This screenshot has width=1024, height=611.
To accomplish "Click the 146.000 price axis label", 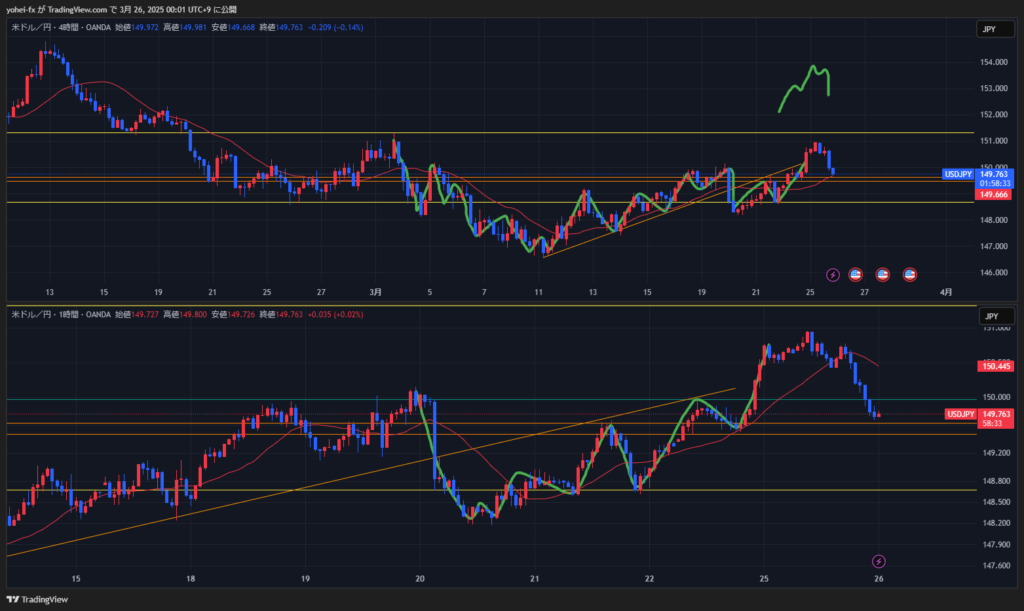I will 993,273.
